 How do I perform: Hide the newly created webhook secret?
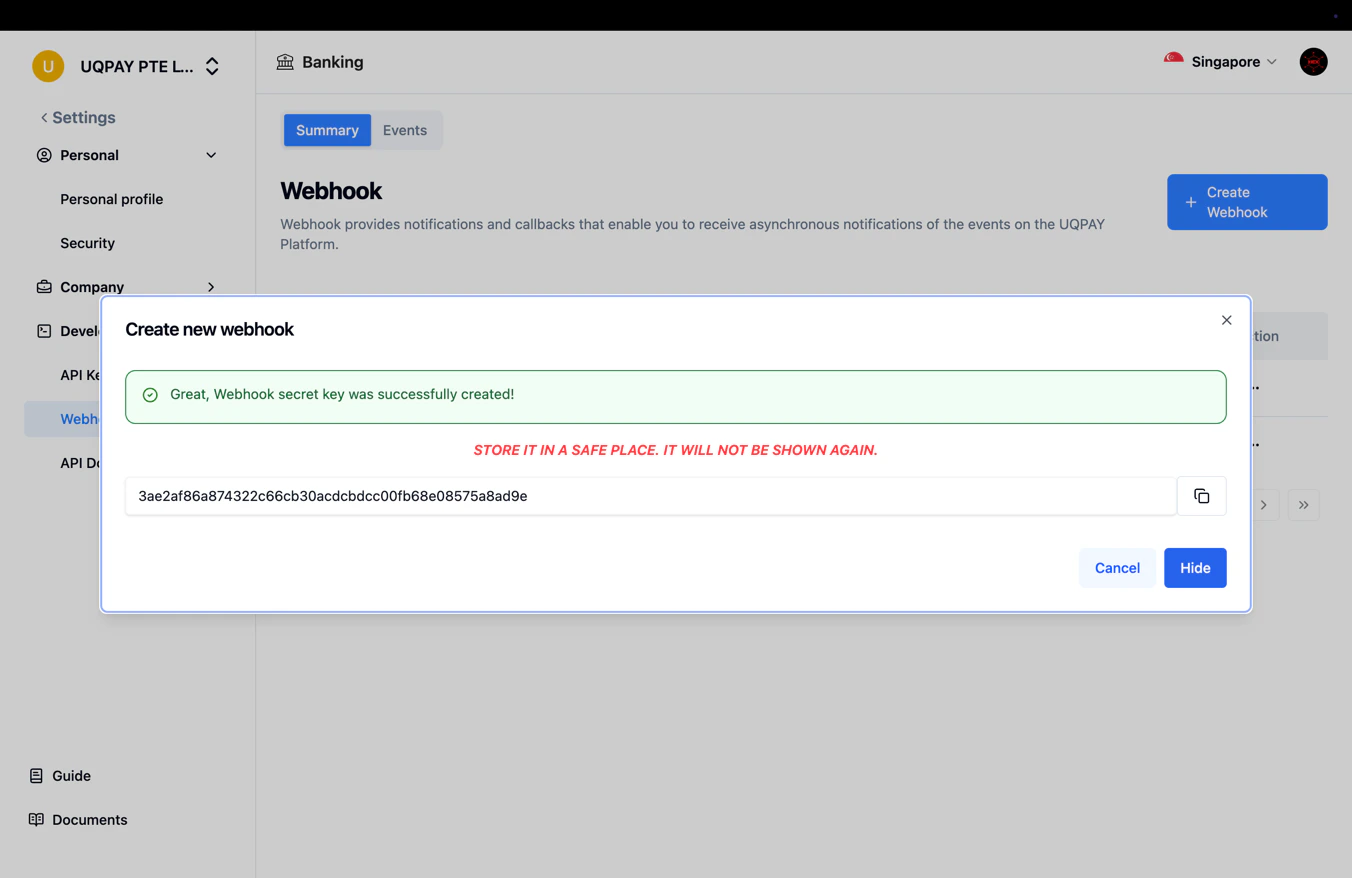[x=1194, y=567]
